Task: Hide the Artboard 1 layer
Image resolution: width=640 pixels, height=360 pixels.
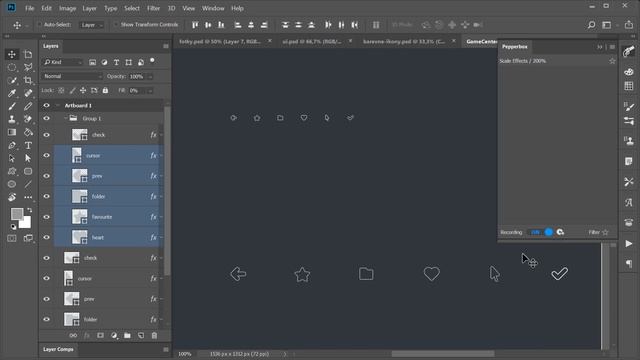Action: 47,105
